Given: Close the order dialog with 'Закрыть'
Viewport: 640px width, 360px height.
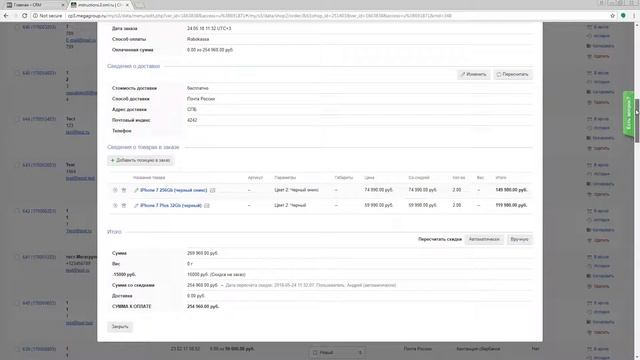Looking at the screenshot, I should point(120,327).
